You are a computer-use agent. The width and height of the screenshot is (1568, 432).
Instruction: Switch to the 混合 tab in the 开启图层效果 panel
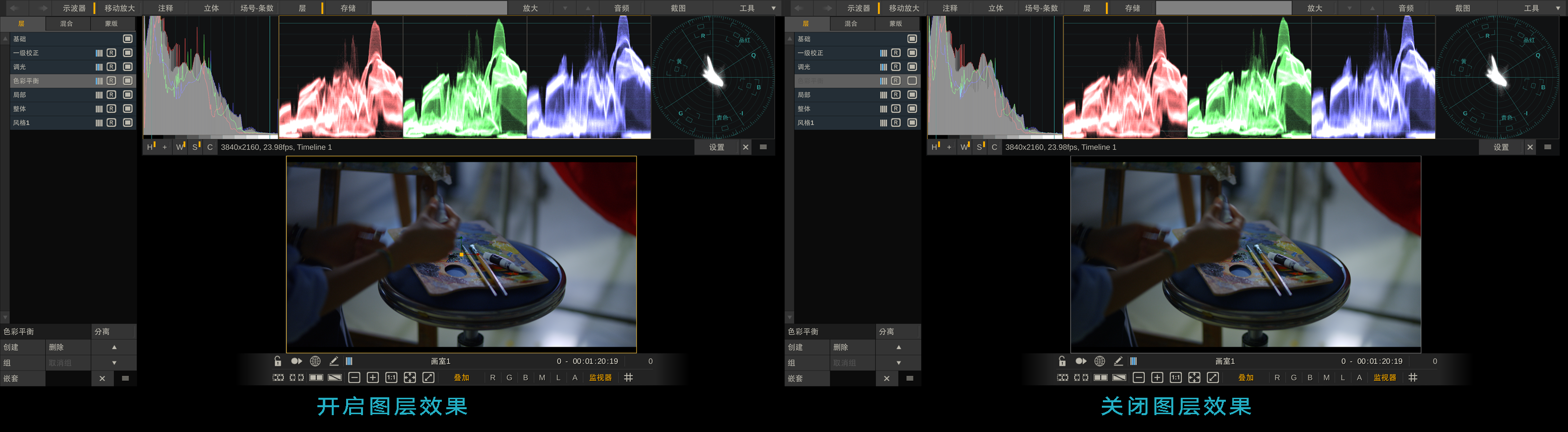coord(67,24)
